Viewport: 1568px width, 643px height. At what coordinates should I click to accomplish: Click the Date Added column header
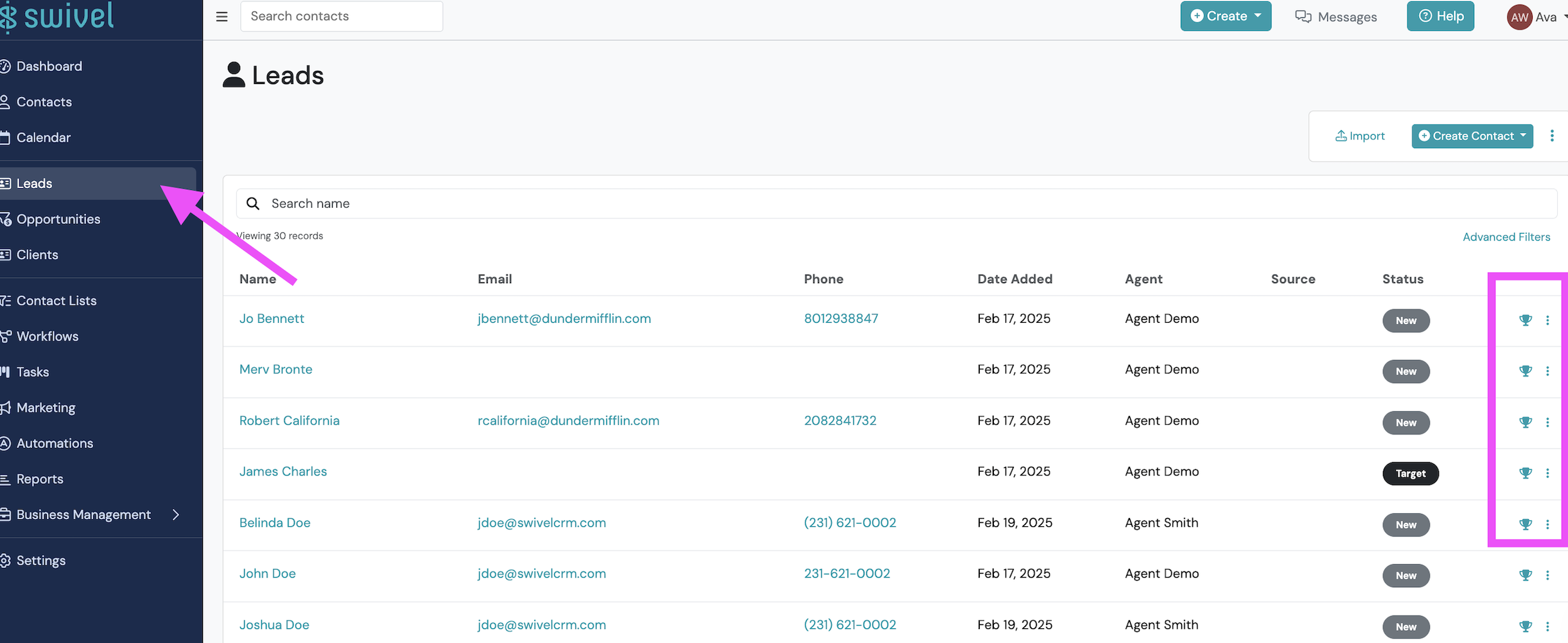pos(1015,279)
